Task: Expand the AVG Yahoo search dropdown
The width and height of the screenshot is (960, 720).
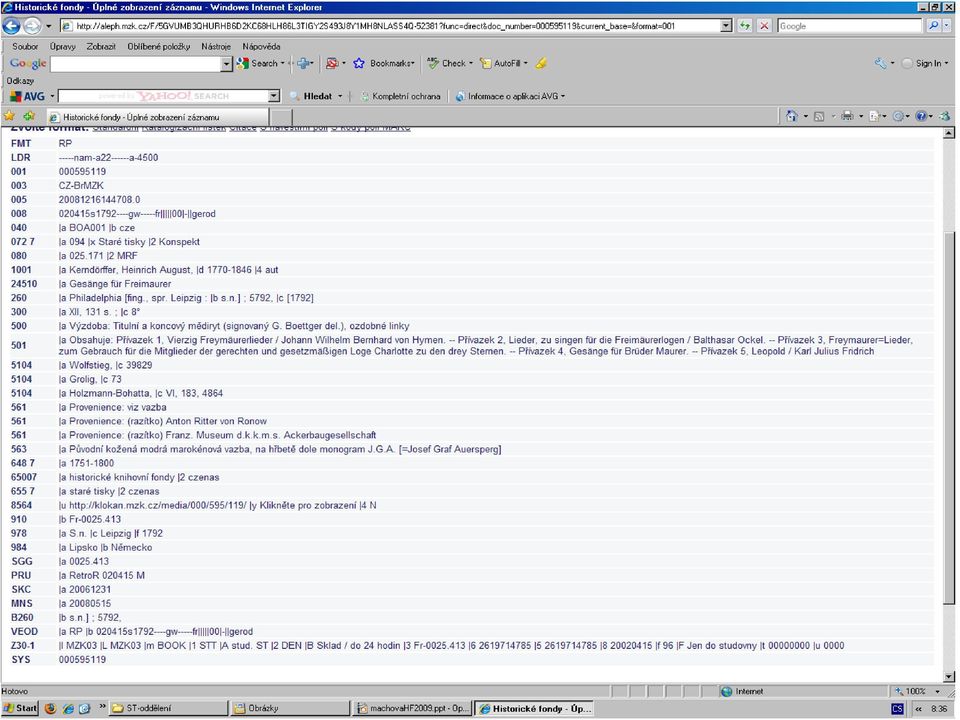Action: tap(274, 96)
